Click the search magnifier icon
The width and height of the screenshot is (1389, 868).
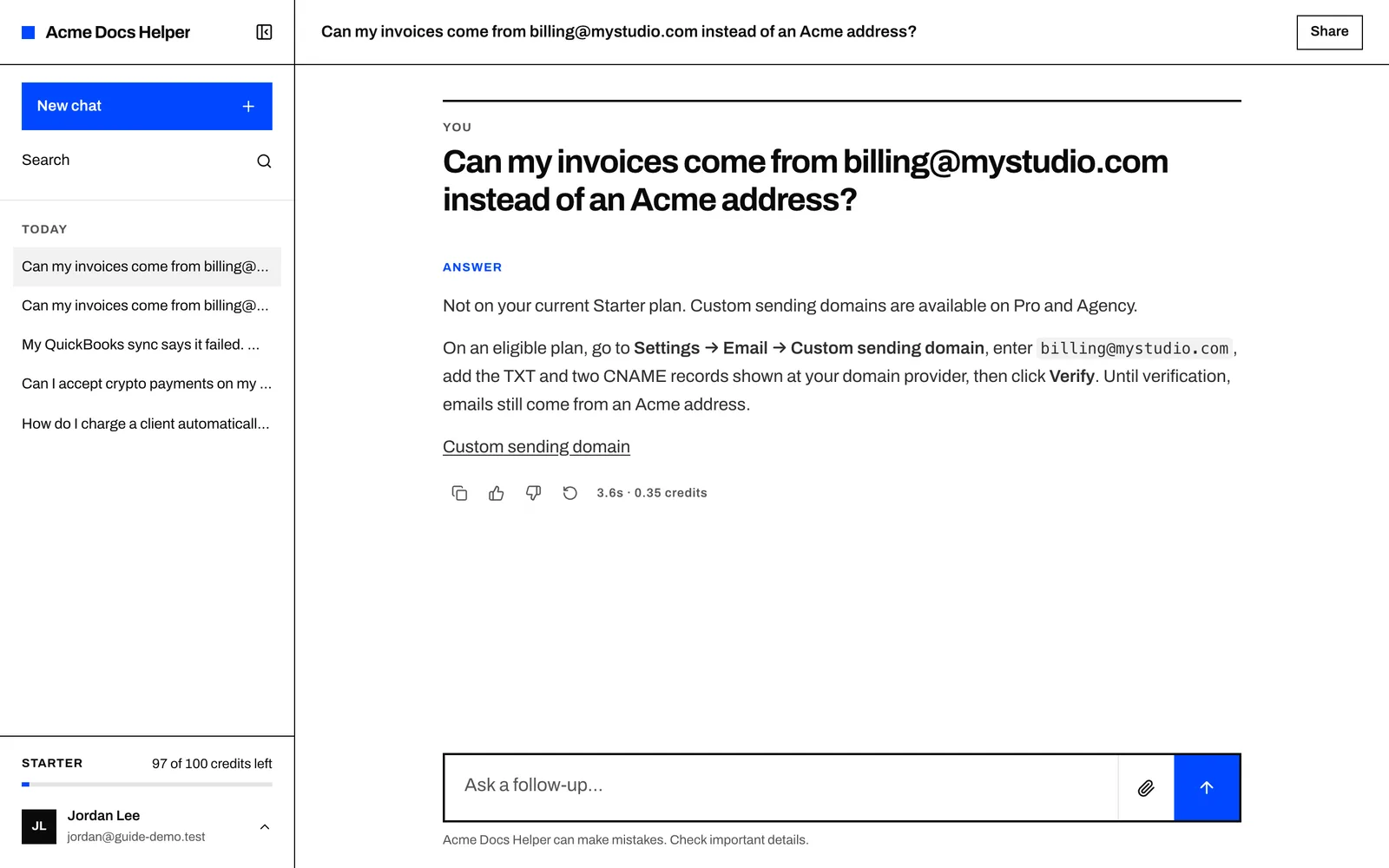click(264, 161)
